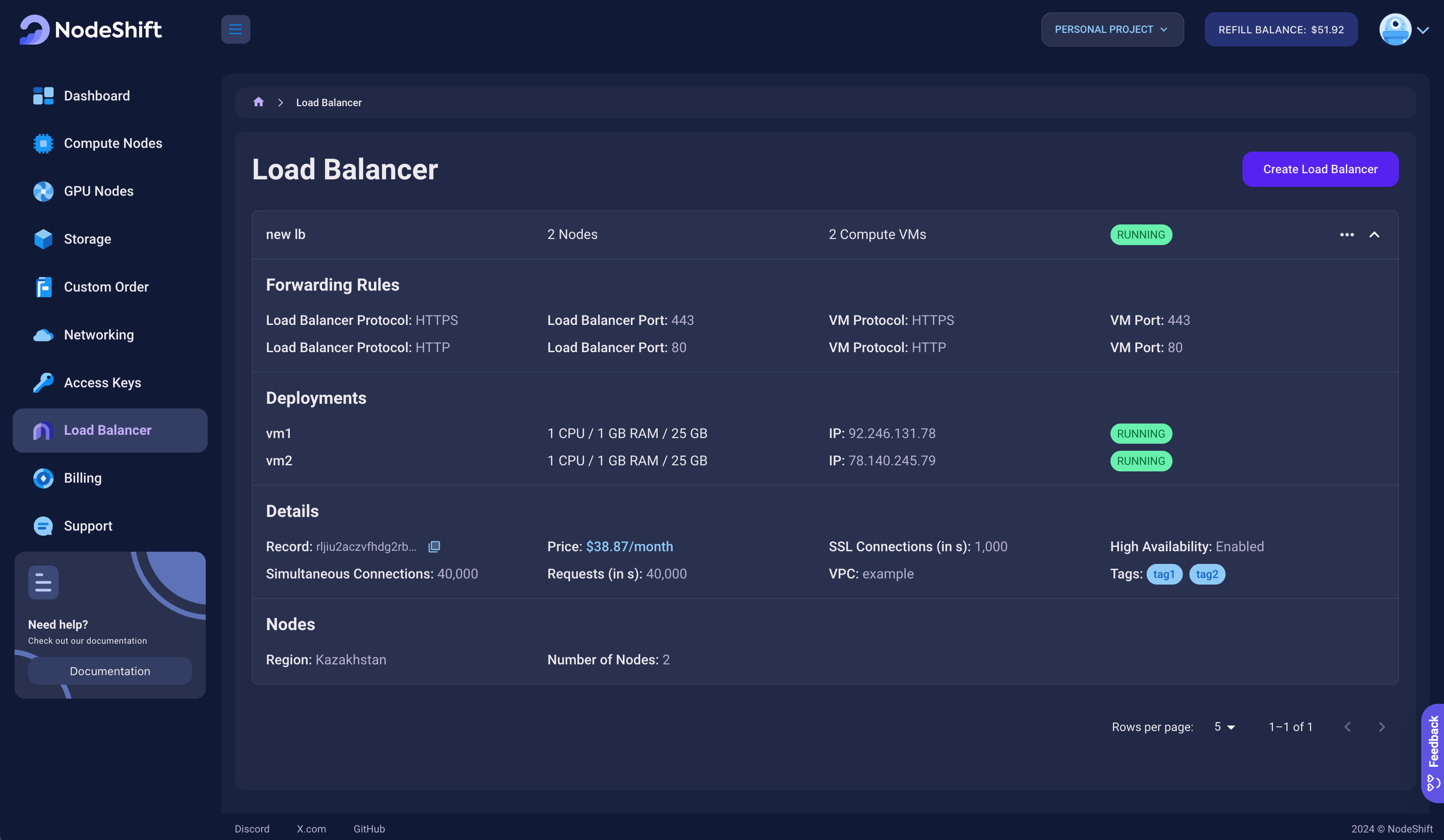This screenshot has width=1444, height=840.
Task: Open the Load Balancer menu item
Action: point(107,430)
